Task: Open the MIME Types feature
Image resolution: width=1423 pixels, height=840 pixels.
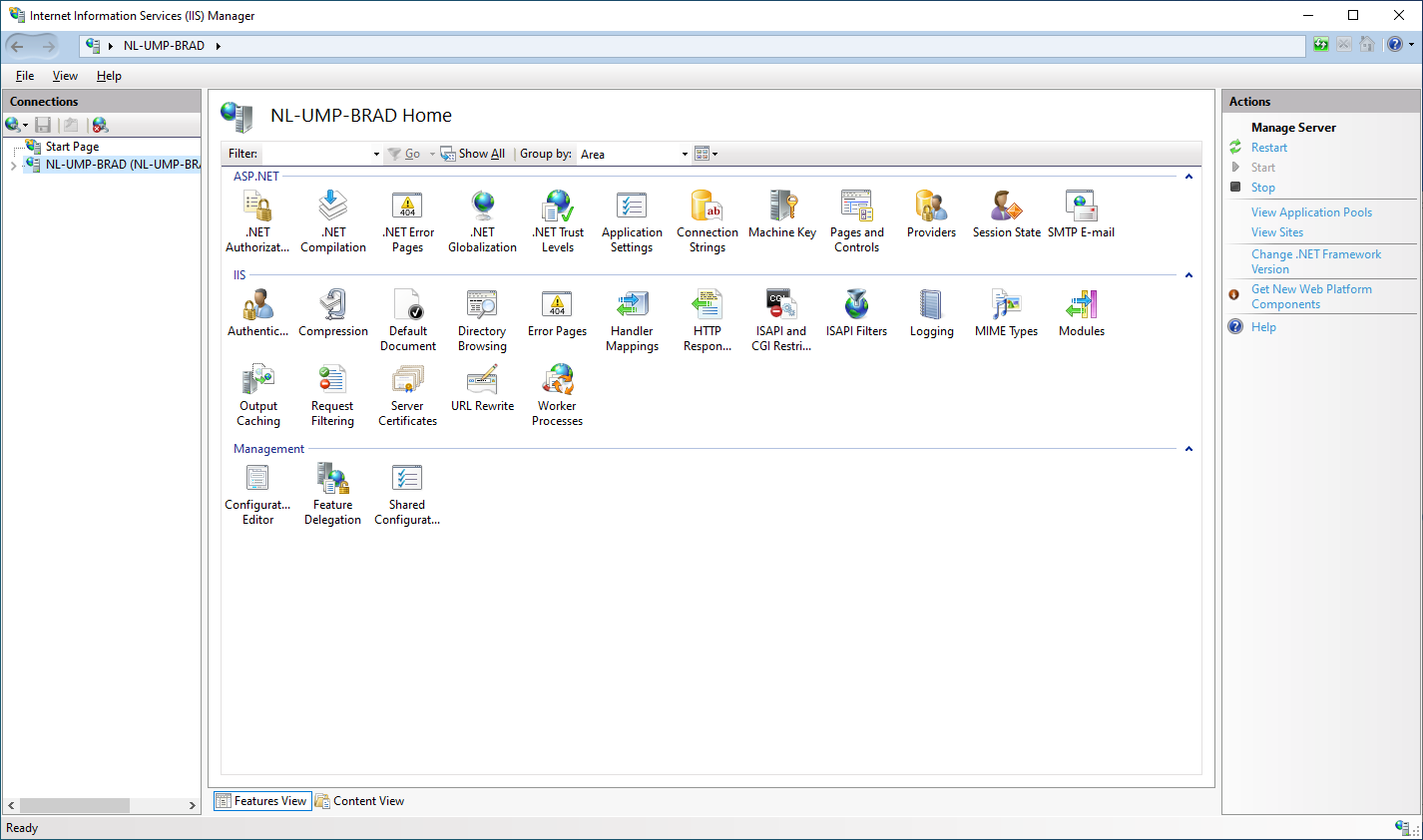Action: (x=1006, y=313)
